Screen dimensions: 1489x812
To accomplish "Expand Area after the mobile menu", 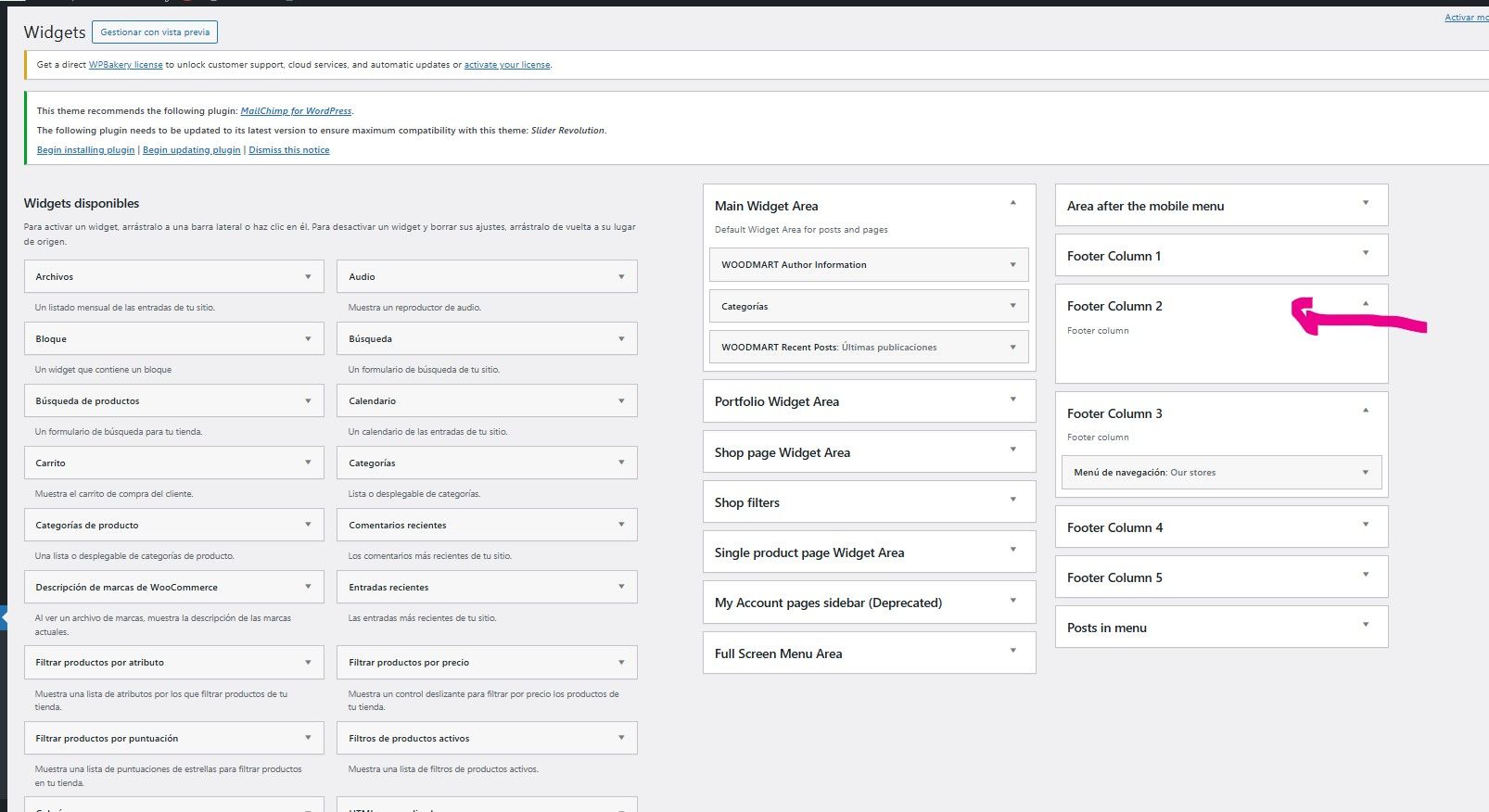I will pos(1365,204).
